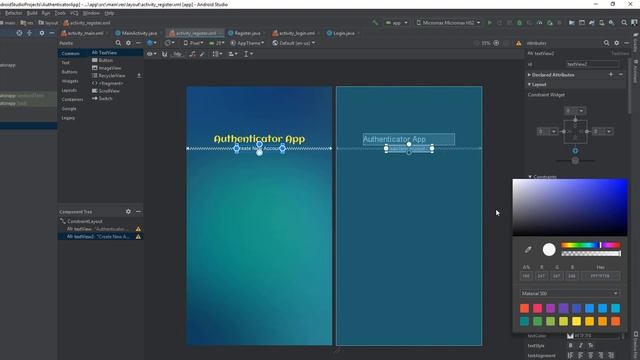Click the RecyclerView download icon
The image size is (640, 360).
click(x=139, y=76)
